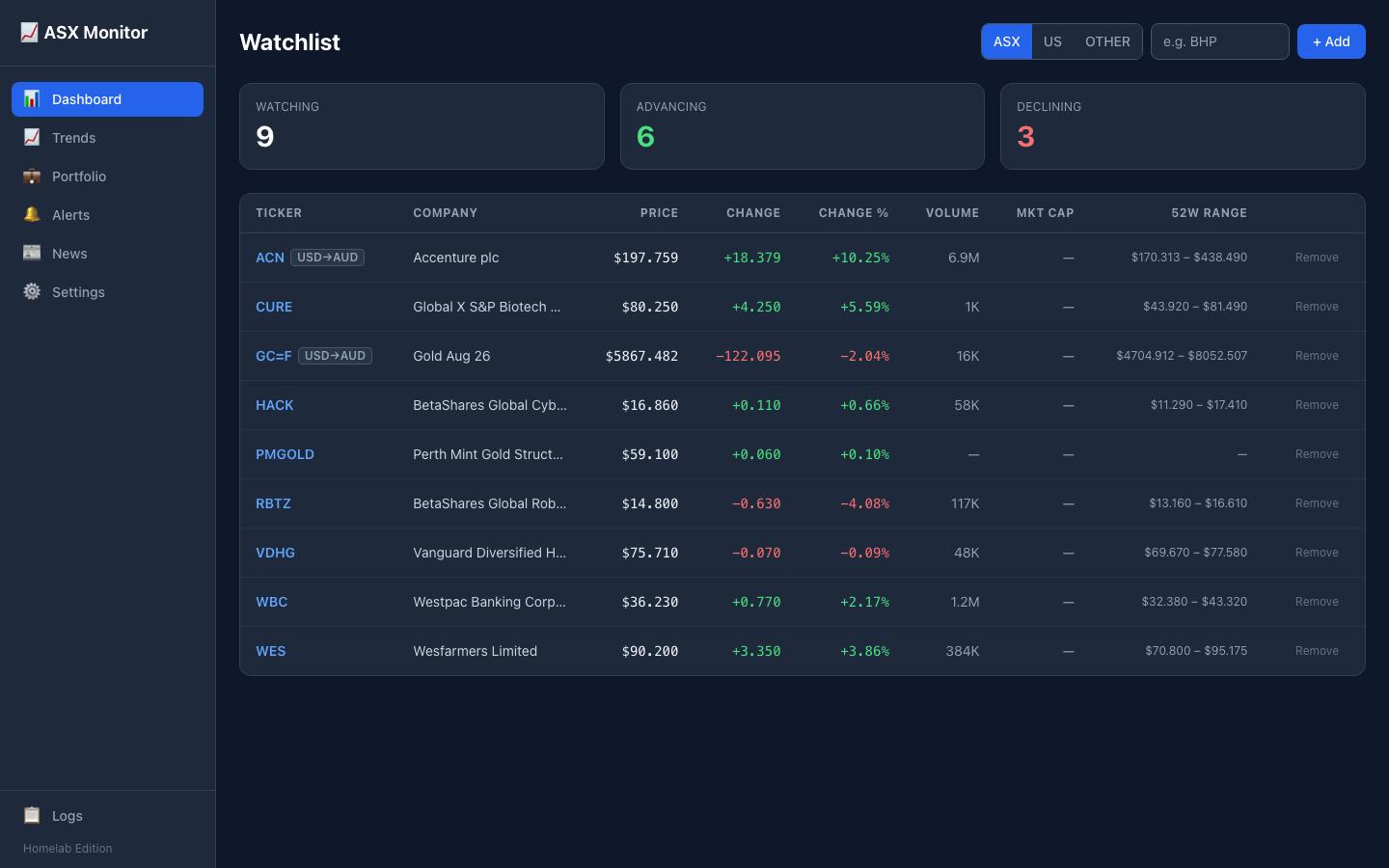
Task: Click the Logs clipboard icon
Action: tap(32, 816)
